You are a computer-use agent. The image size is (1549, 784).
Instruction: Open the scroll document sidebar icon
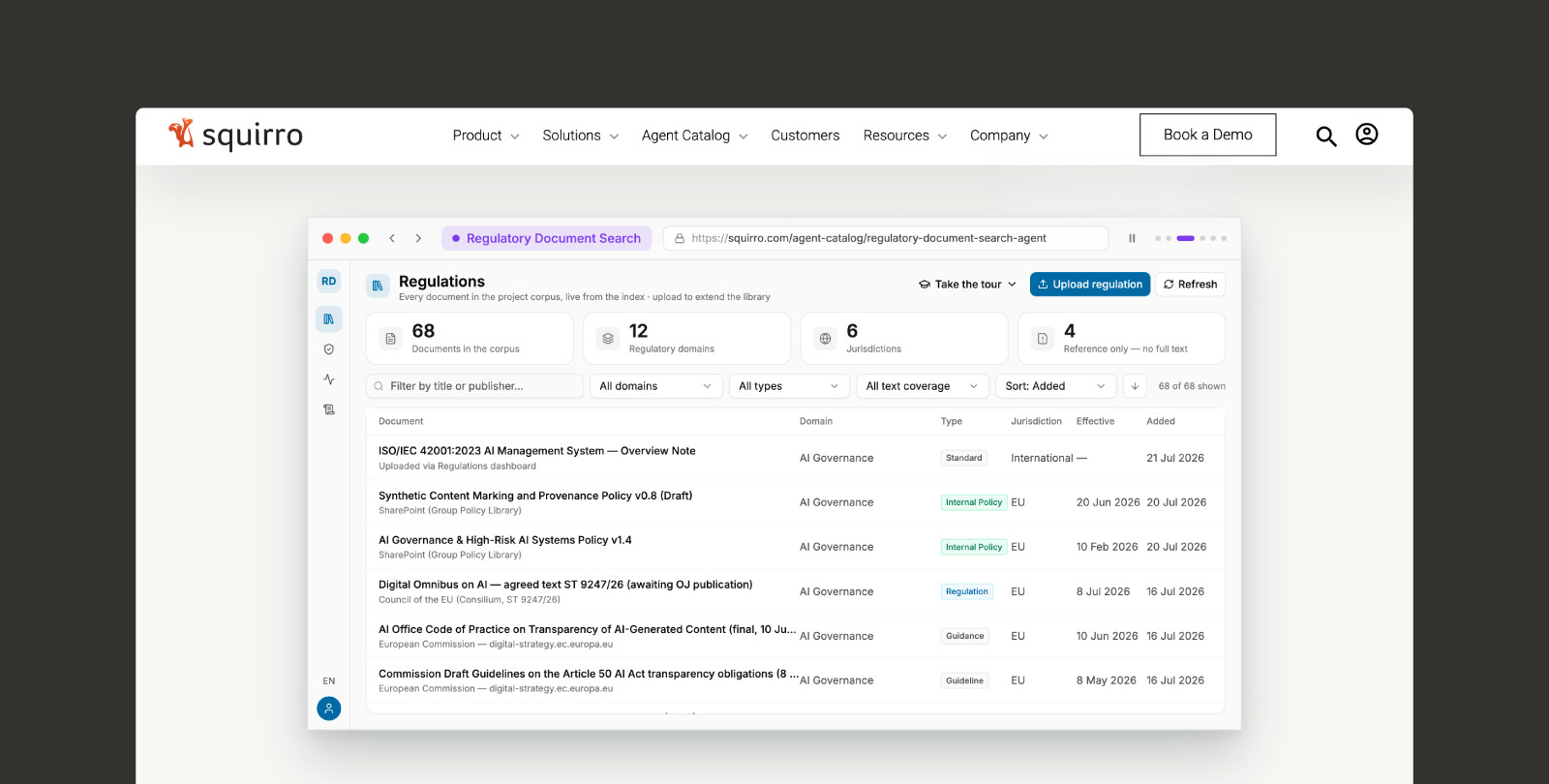329,409
